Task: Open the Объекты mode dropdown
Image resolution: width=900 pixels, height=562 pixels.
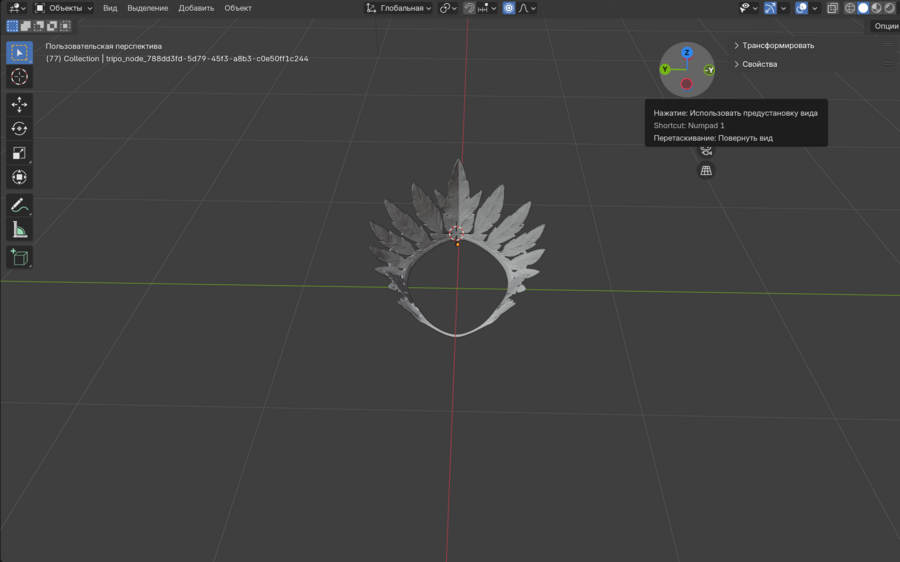Action: pos(64,8)
